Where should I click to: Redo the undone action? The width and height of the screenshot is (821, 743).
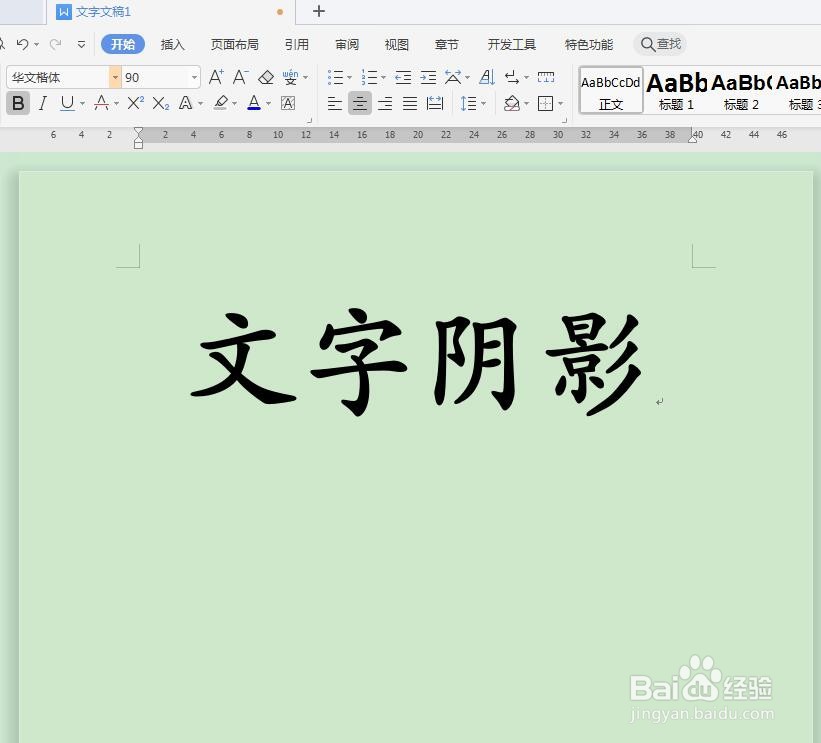(x=56, y=44)
